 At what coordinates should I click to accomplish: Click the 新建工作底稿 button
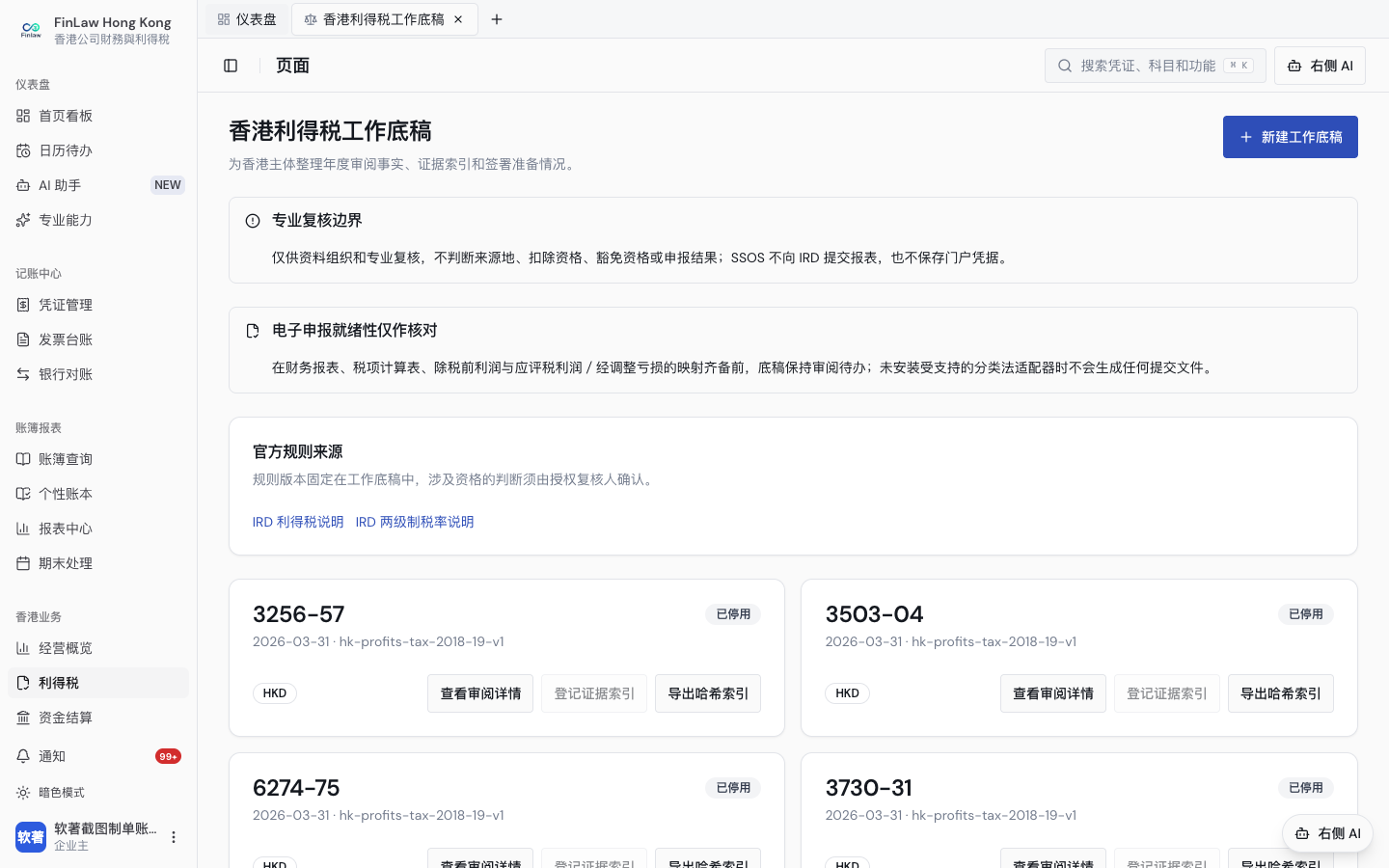click(1291, 137)
